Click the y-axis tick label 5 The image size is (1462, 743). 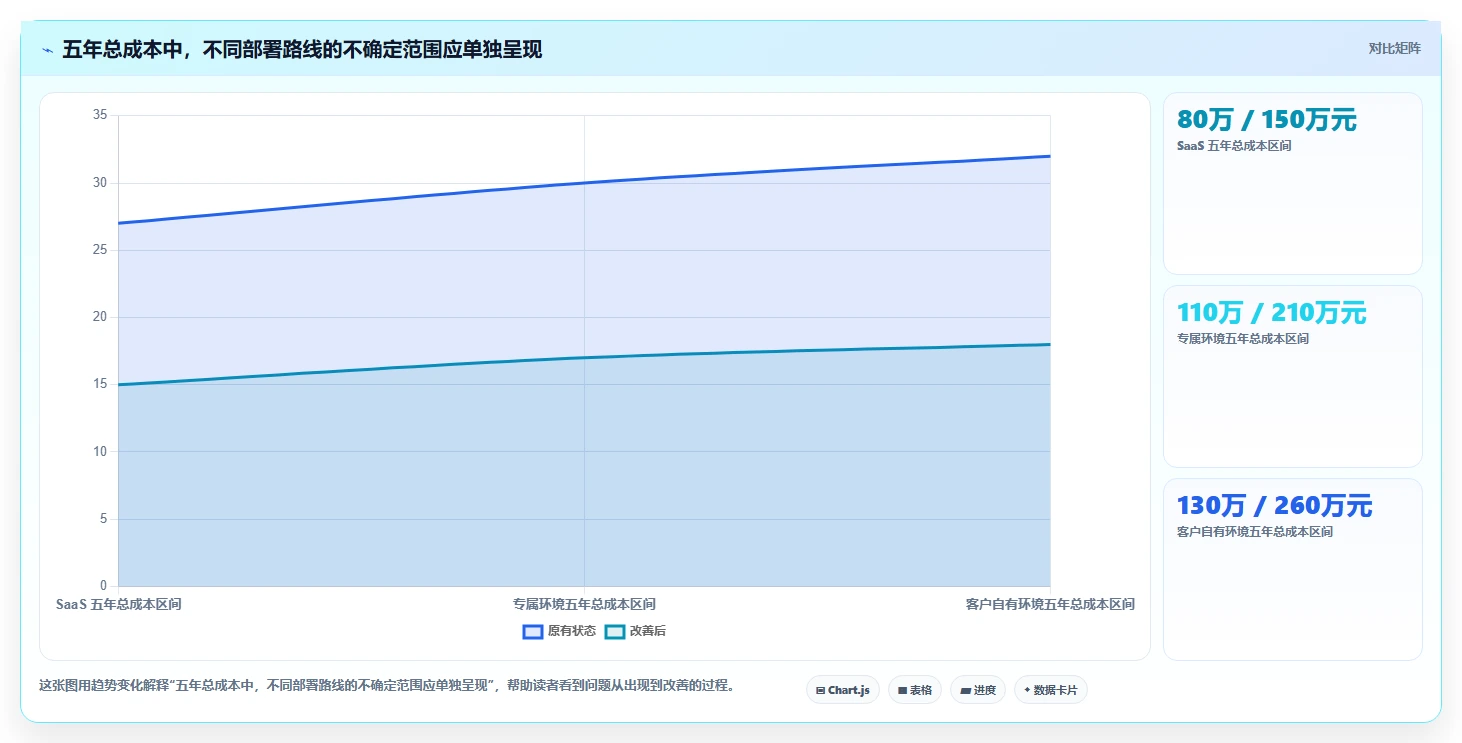[103, 519]
